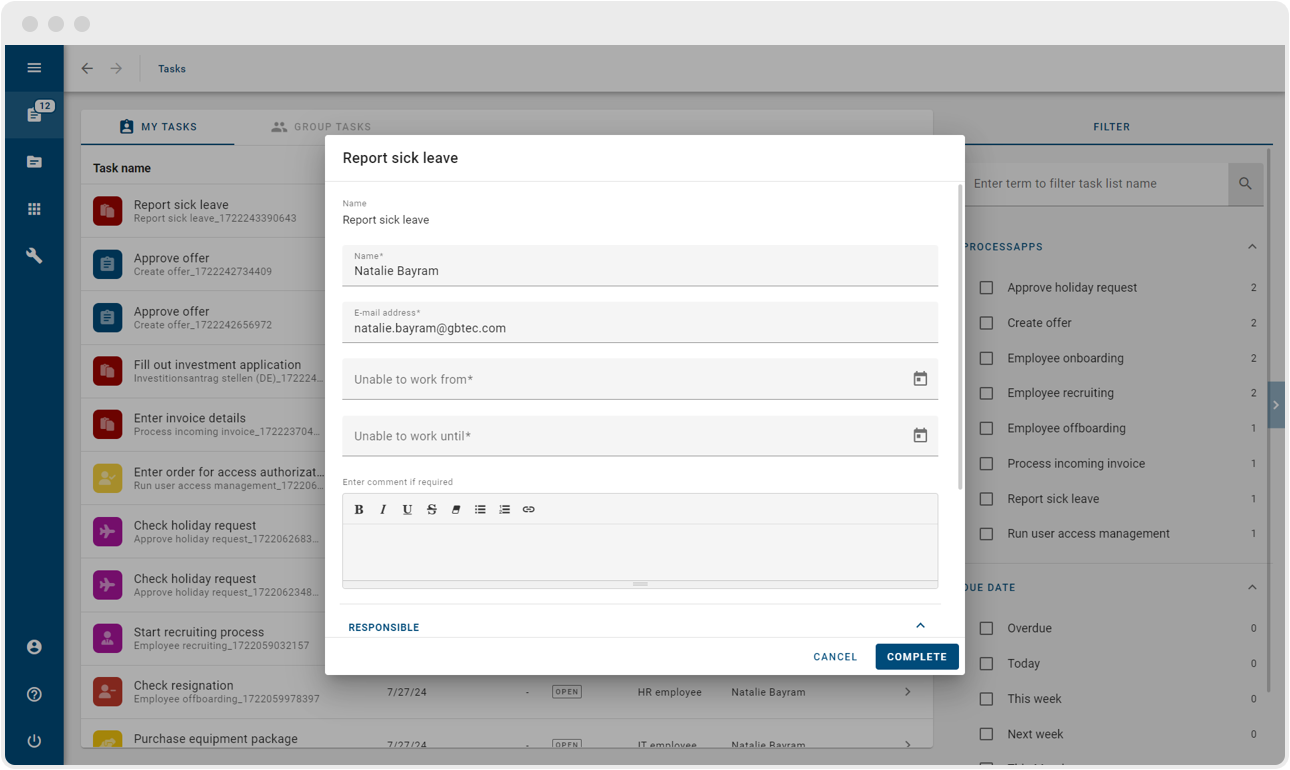Check the This week due date filter
Viewport: 1290px width, 770px height.
pyautogui.click(x=986, y=699)
